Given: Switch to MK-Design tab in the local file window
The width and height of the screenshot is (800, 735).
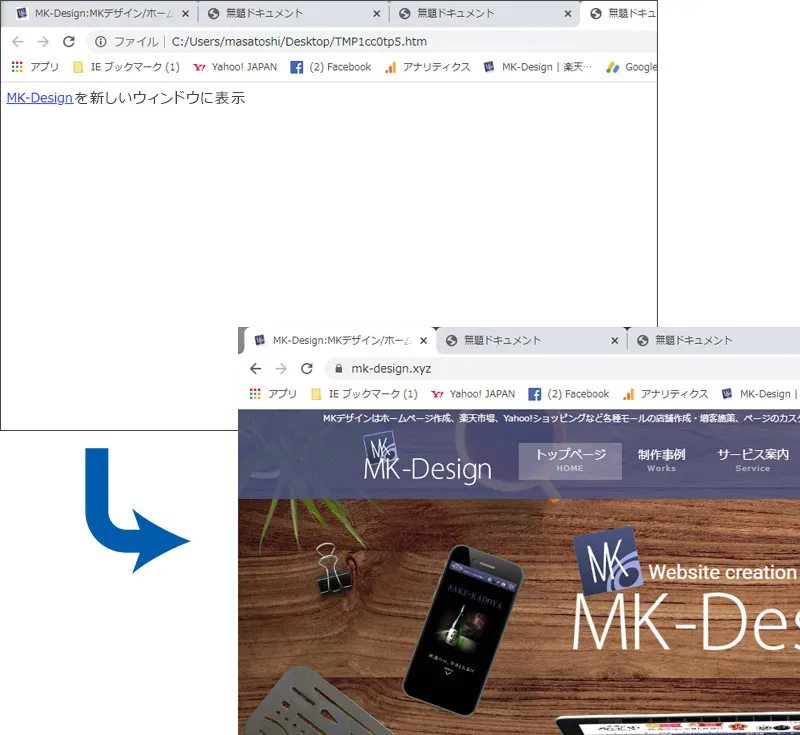Looking at the screenshot, I should 95,14.
